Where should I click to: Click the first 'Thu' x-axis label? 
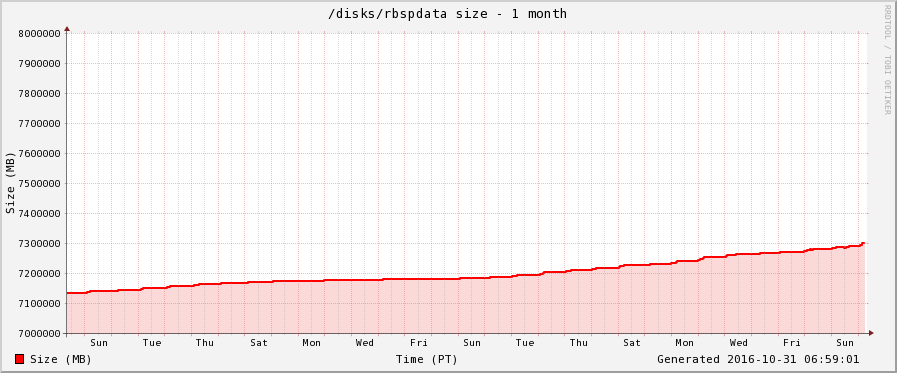point(205,343)
